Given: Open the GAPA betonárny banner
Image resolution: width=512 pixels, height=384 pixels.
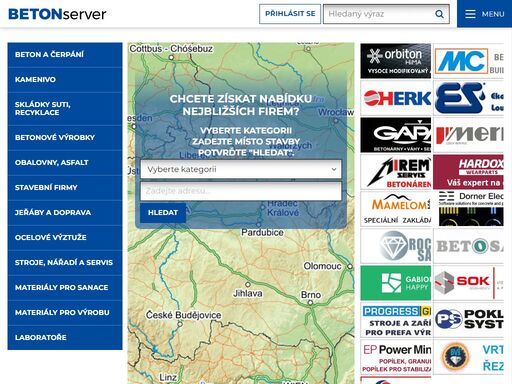Looking at the screenshot, I should click(x=396, y=135).
